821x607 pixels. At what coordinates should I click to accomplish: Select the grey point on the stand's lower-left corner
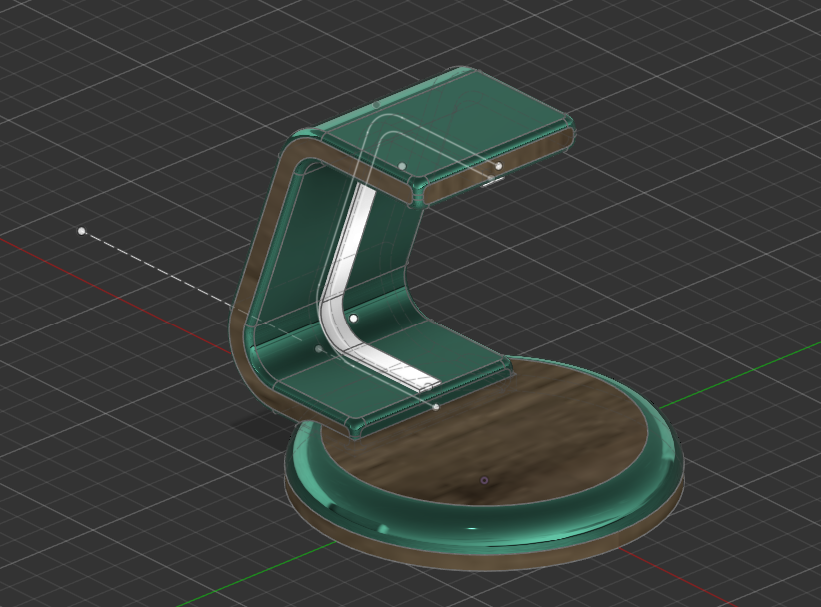click(x=319, y=349)
